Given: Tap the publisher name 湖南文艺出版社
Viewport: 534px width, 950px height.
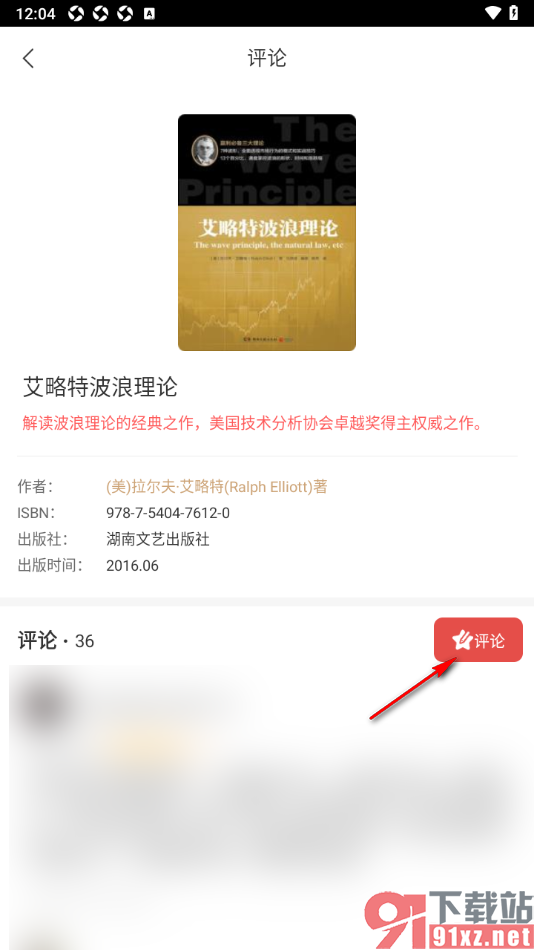Looking at the screenshot, I should tap(158, 539).
